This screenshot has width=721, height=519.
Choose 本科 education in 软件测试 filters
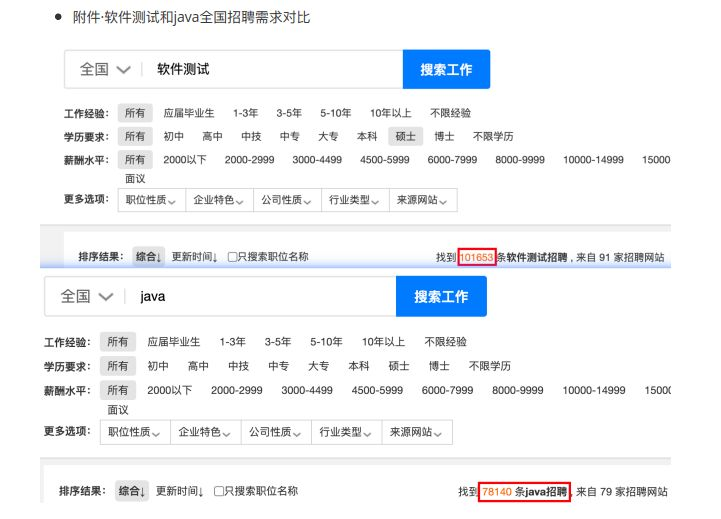(x=366, y=137)
